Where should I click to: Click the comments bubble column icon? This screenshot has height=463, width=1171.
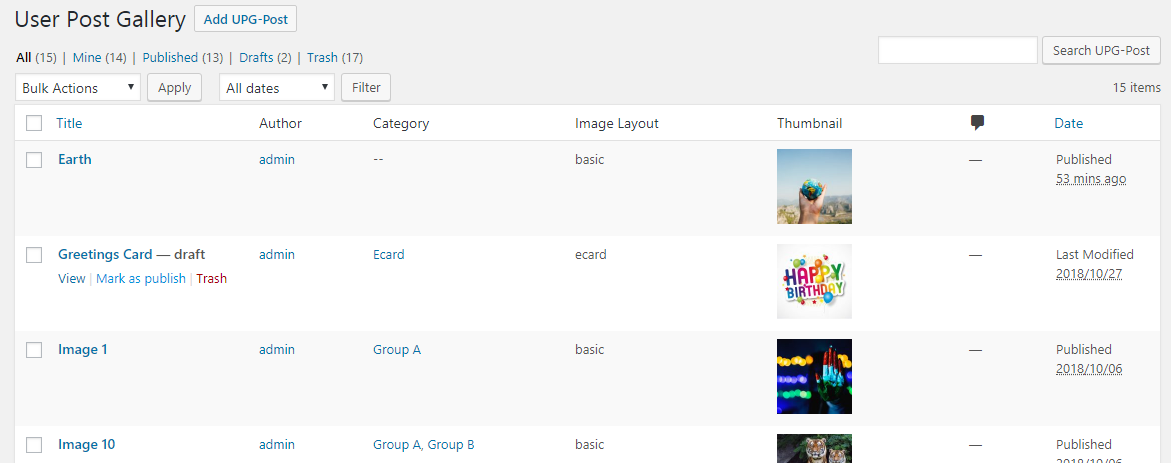point(977,123)
